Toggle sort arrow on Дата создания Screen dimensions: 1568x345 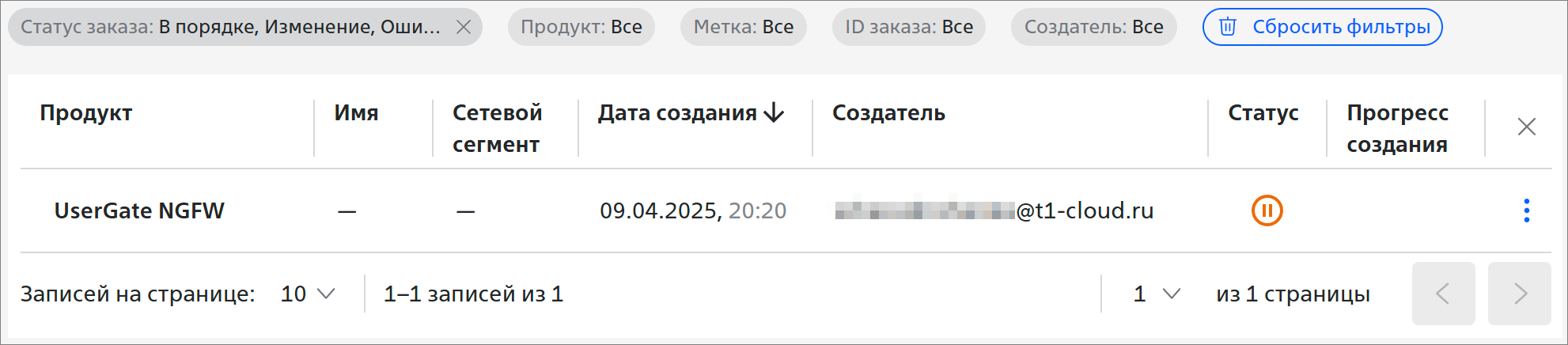(774, 113)
